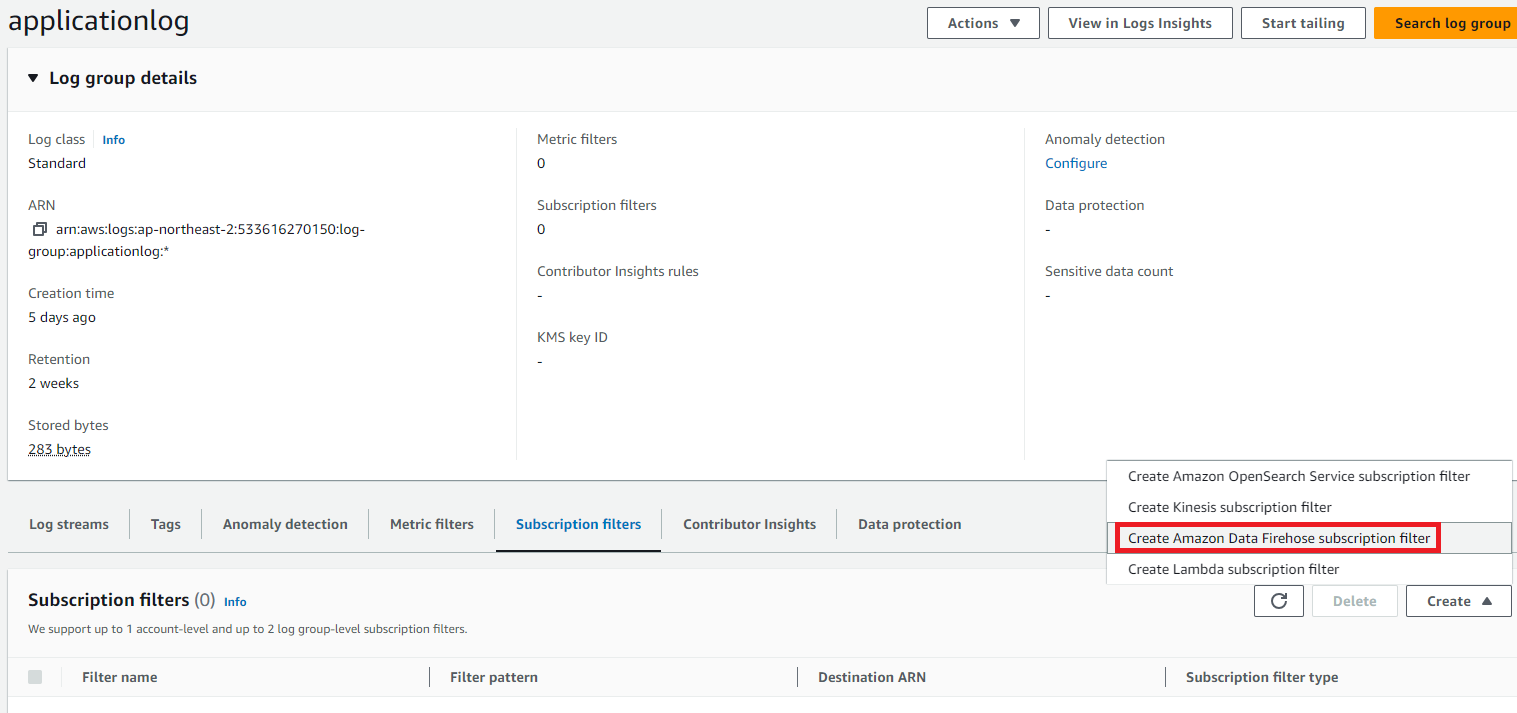Click the Configure anomaly detection link
Viewport: 1517px width, 713px height.
[1076, 163]
